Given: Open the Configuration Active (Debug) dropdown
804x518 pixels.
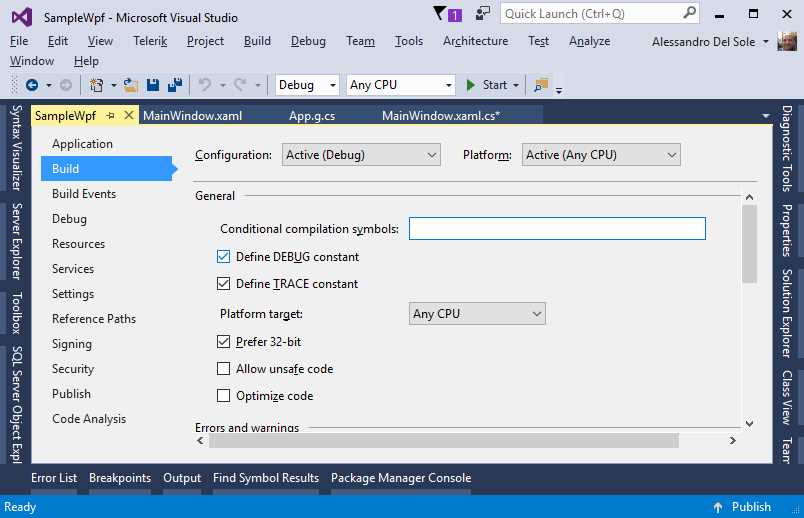Looking at the screenshot, I should [x=361, y=155].
